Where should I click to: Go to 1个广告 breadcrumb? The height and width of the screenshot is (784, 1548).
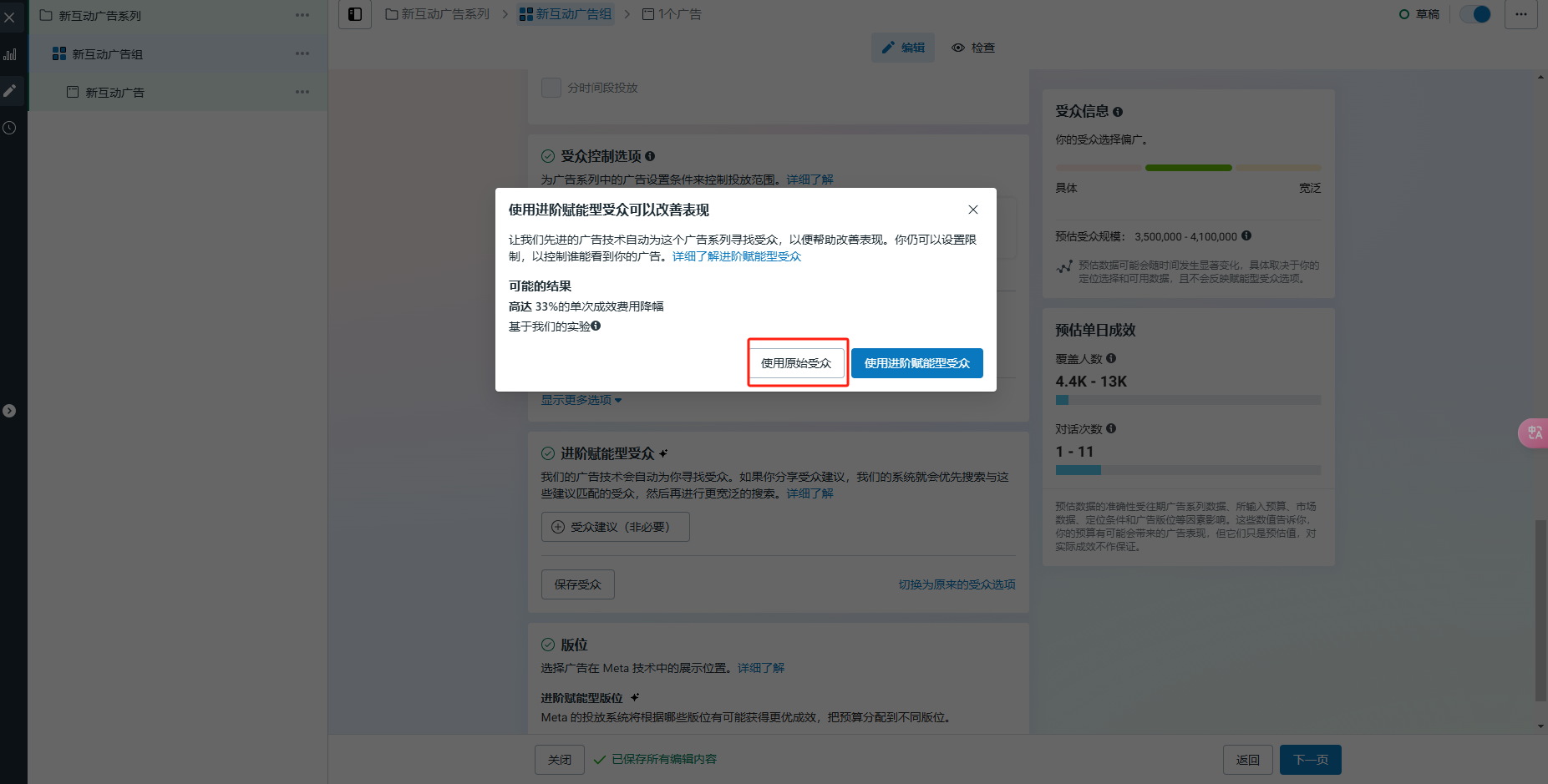[672, 14]
